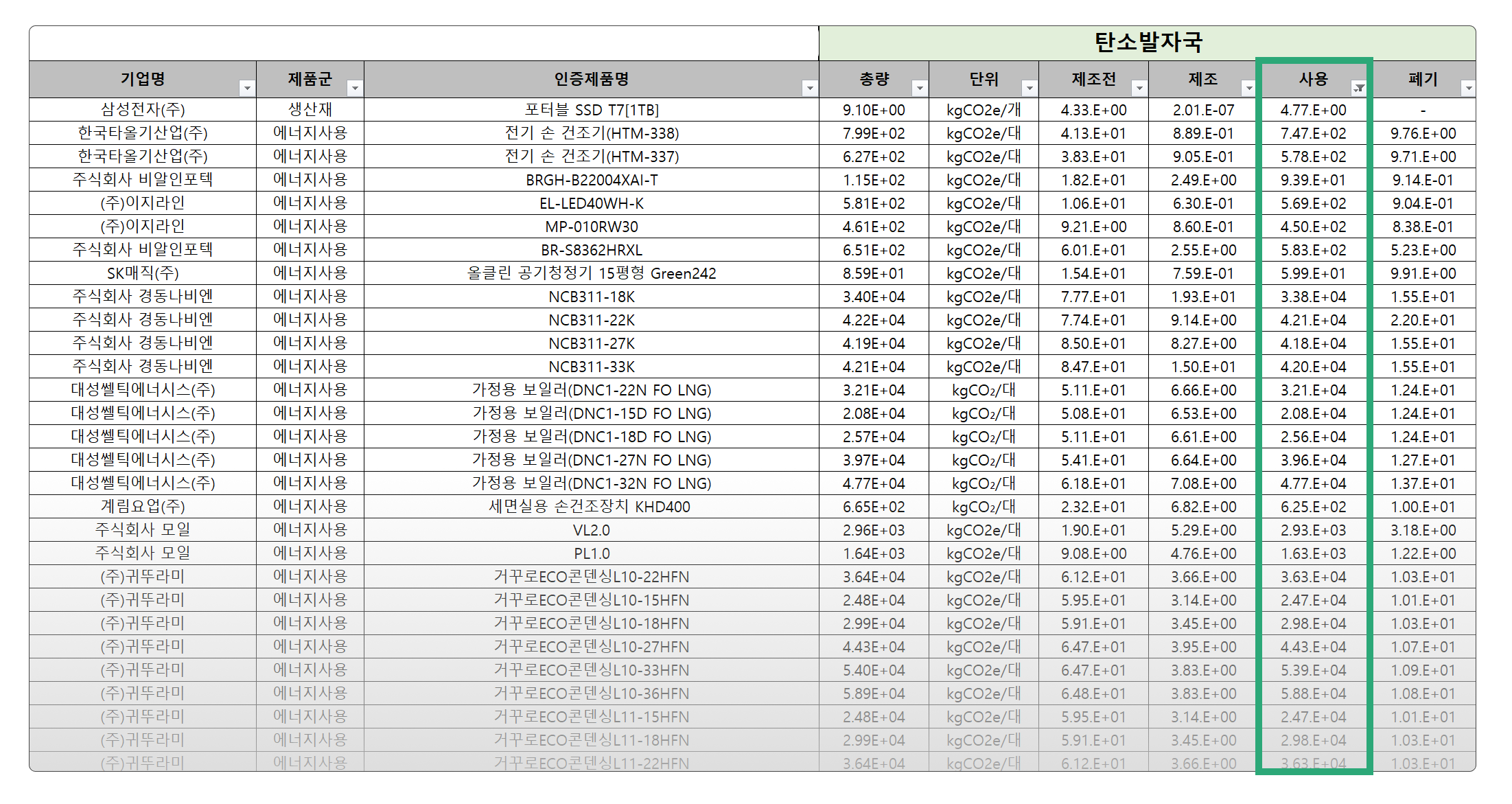Open the 제조전 column filter dropdown

1139,88
